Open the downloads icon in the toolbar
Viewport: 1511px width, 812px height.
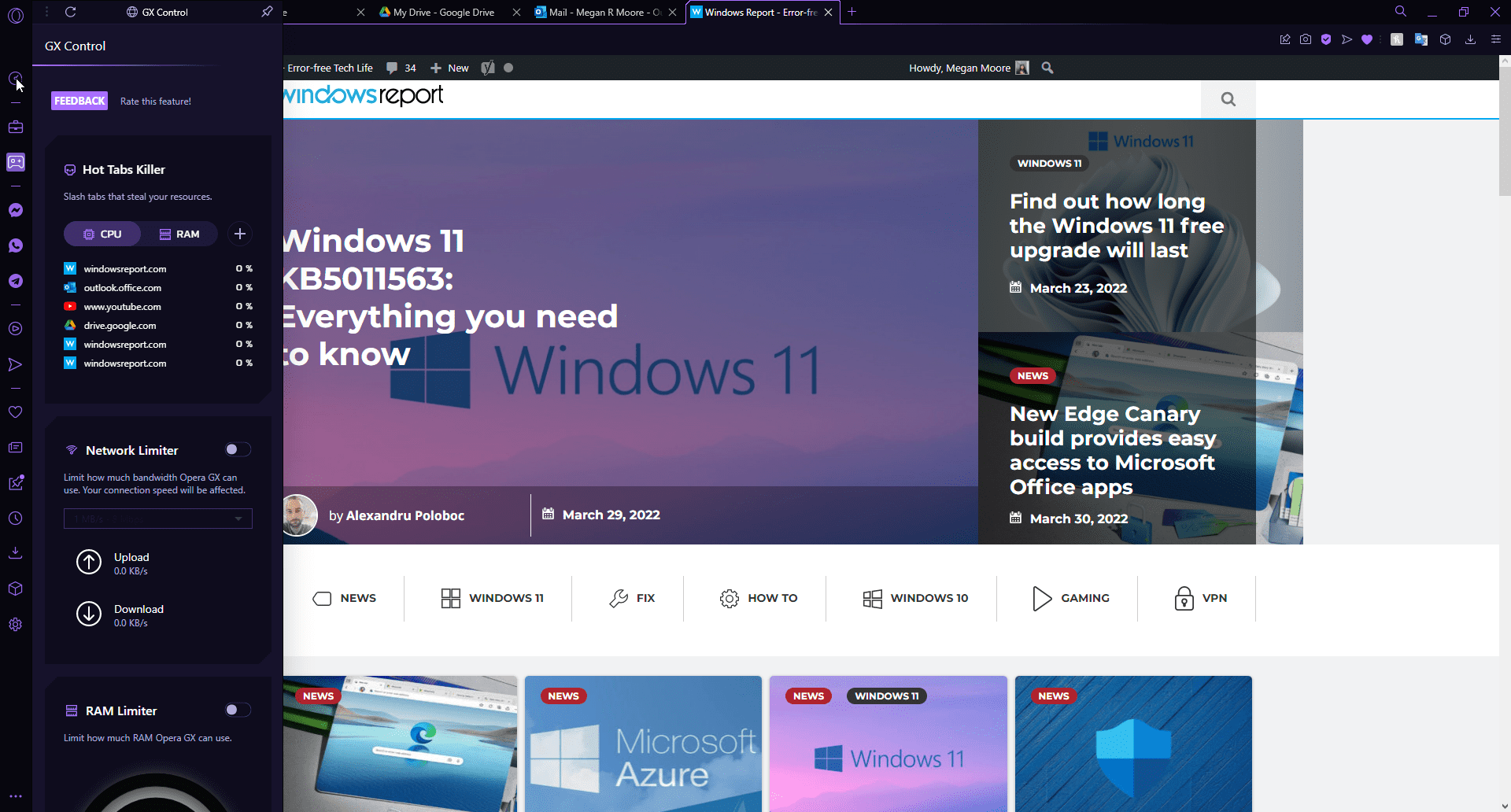[1470, 39]
